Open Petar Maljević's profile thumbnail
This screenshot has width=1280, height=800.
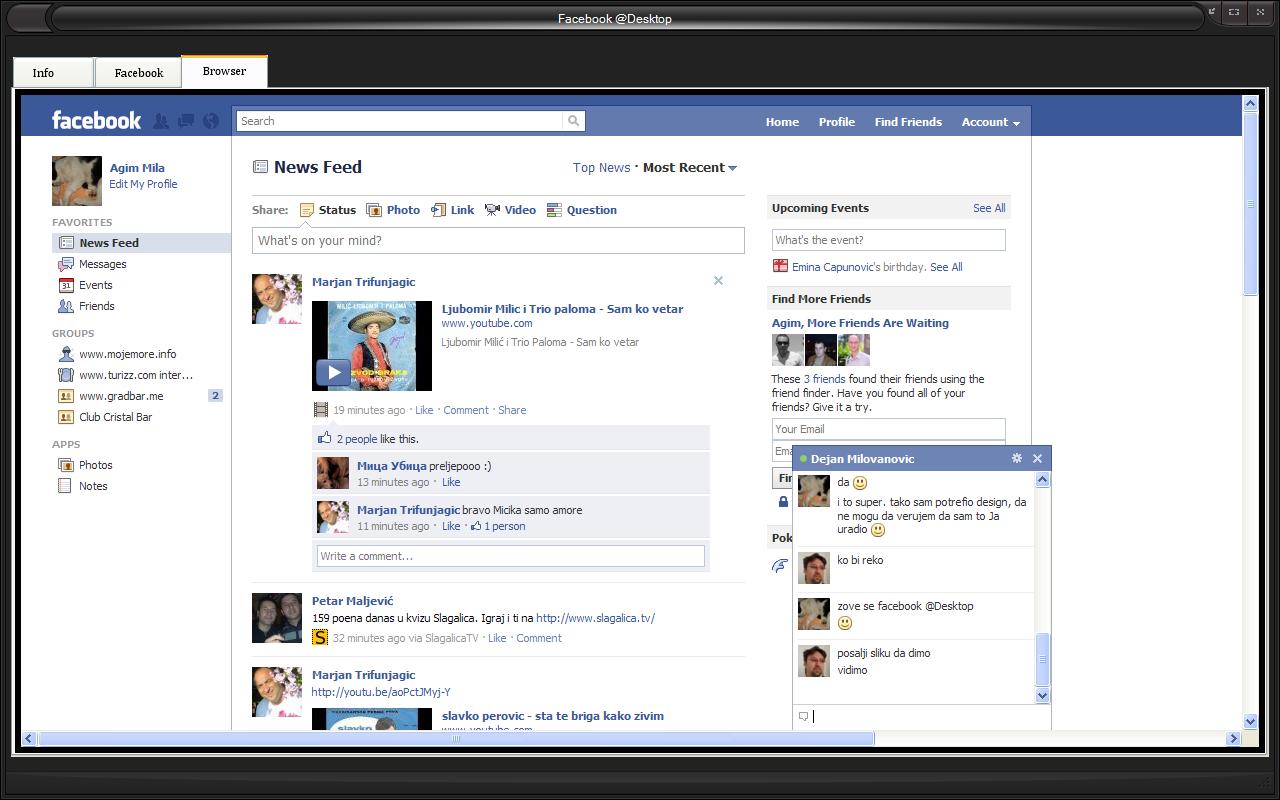coord(277,618)
